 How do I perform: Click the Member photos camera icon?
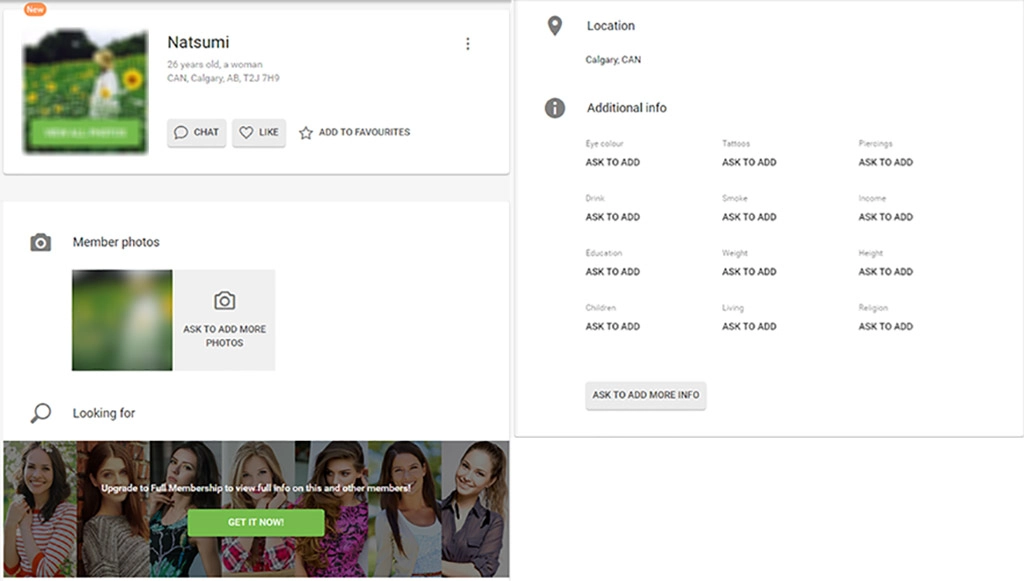coord(41,242)
